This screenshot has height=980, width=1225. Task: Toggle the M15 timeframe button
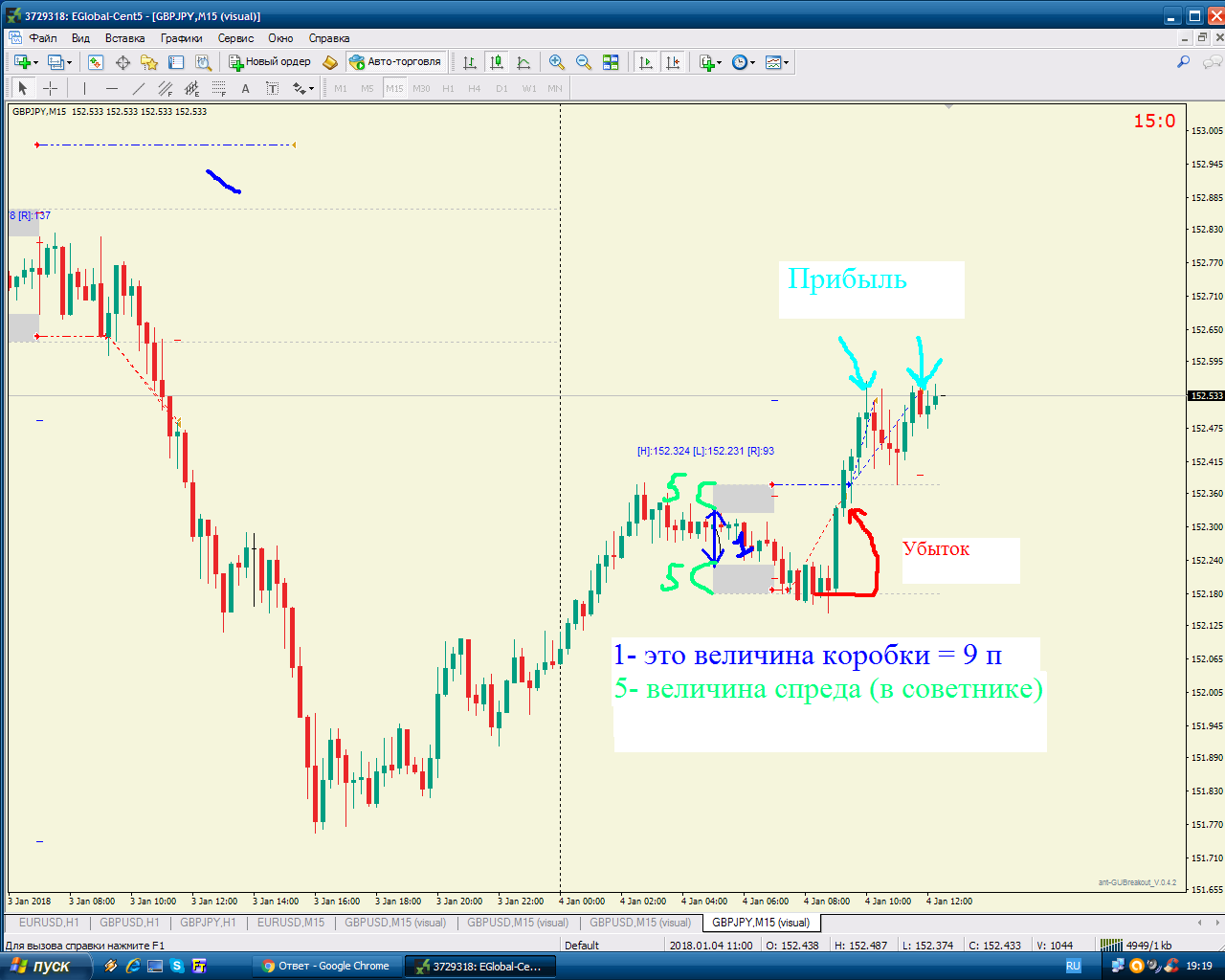click(394, 88)
